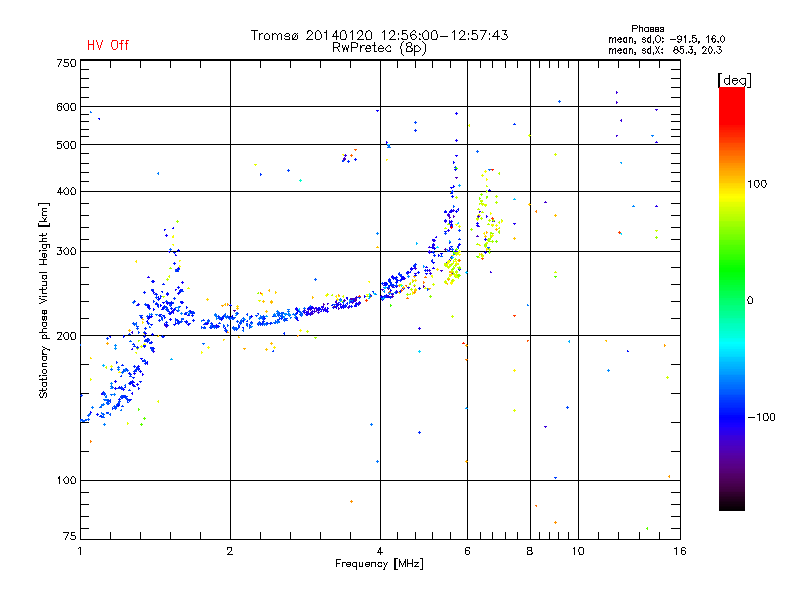
Task: Click y-axis tick label '75'
Action: point(70,536)
